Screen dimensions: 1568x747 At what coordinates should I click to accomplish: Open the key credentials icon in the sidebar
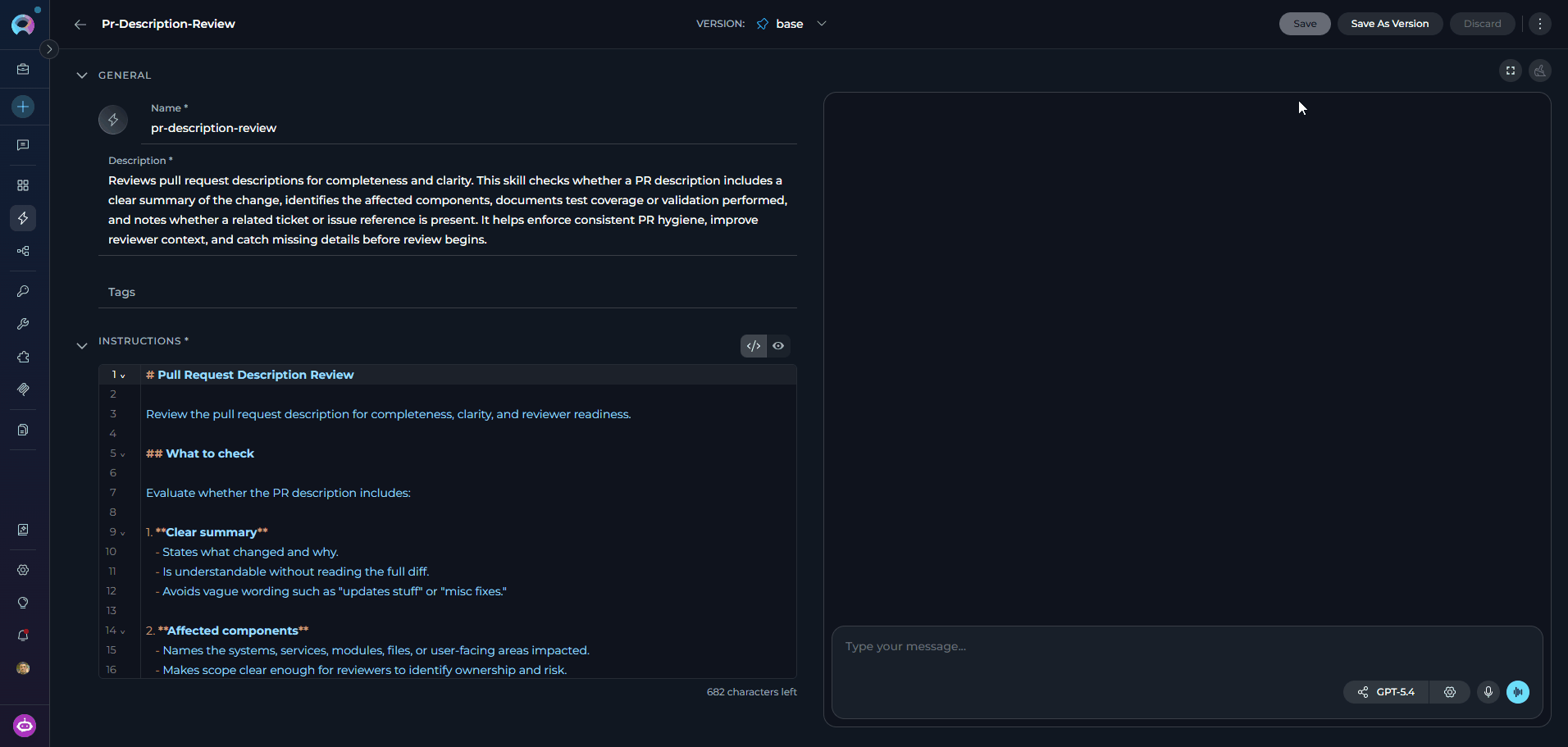coord(23,291)
